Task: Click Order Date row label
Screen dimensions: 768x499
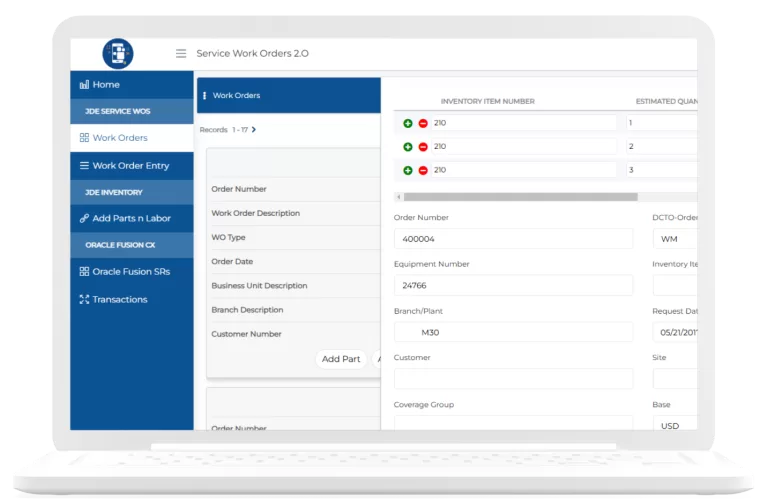Action: tap(232, 261)
